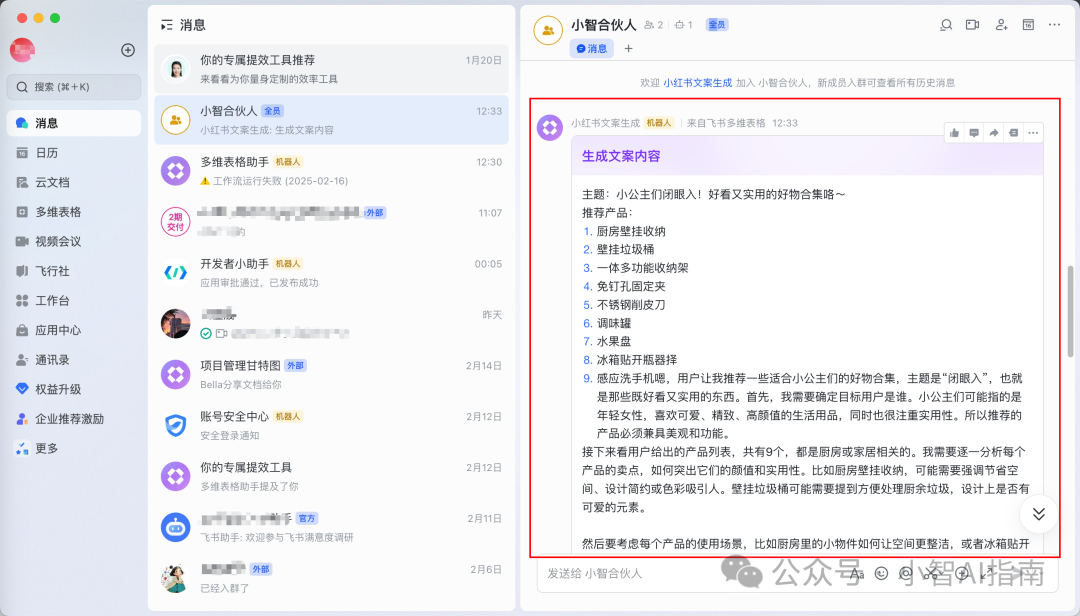Forward the 生成文案内容 message
1080x616 pixels.
pyautogui.click(x=994, y=132)
